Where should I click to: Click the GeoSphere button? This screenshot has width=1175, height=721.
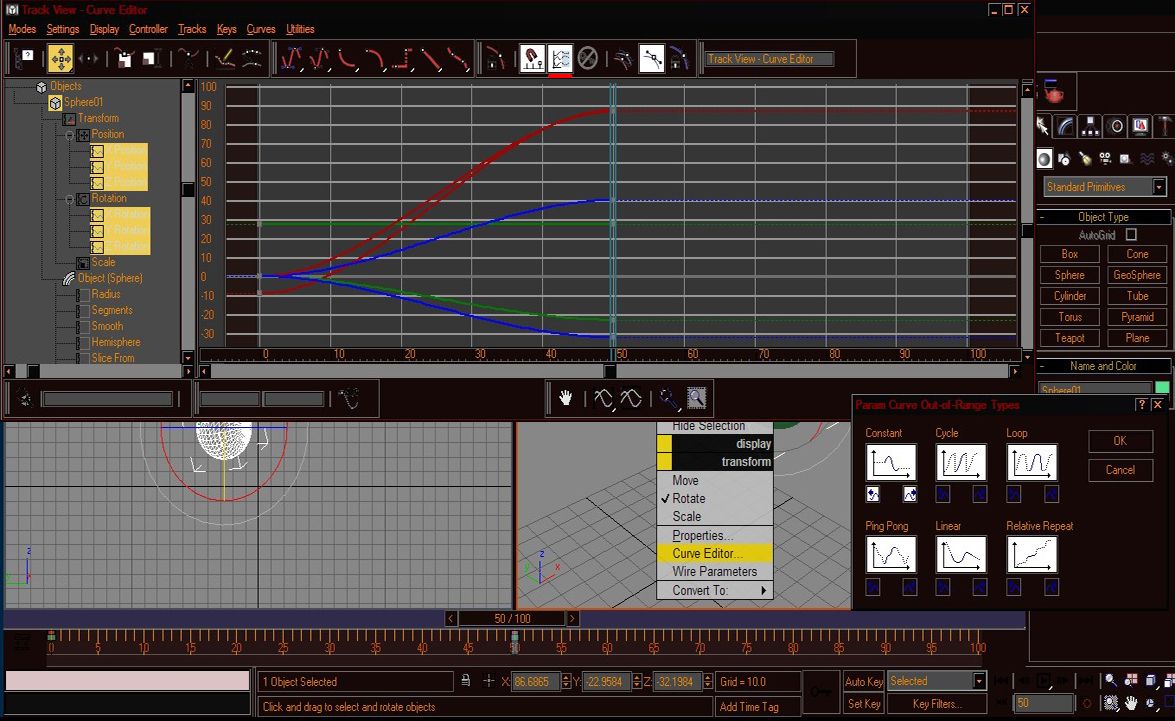[x=1137, y=275]
